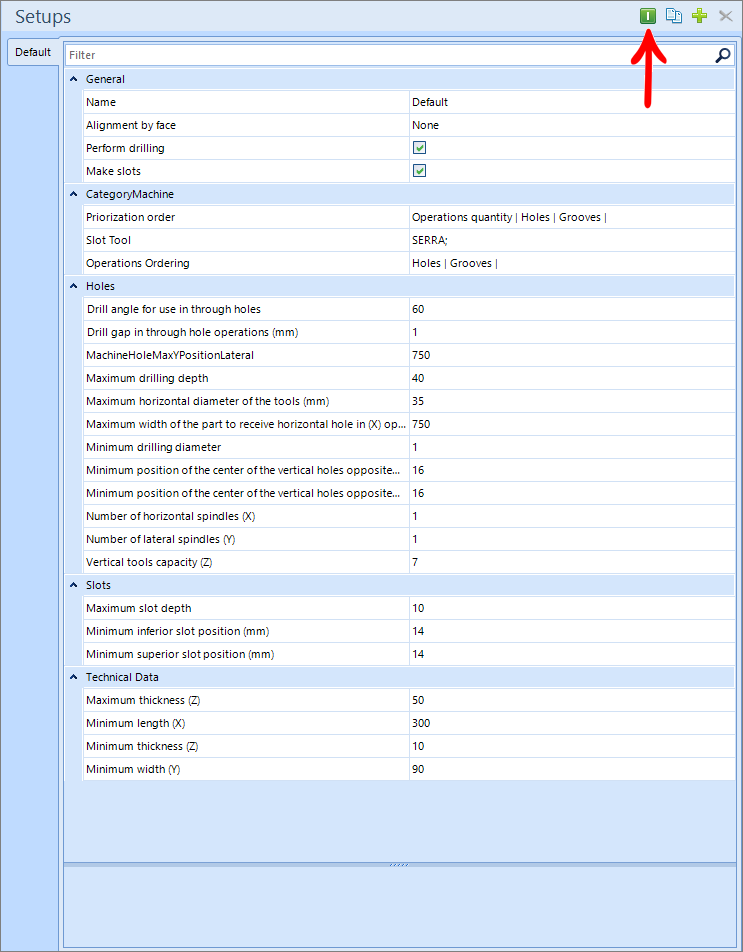Edit Maximum thickness (Z) value 50
Viewport: 743px width, 952px height.
pyautogui.click(x=572, y=700)
